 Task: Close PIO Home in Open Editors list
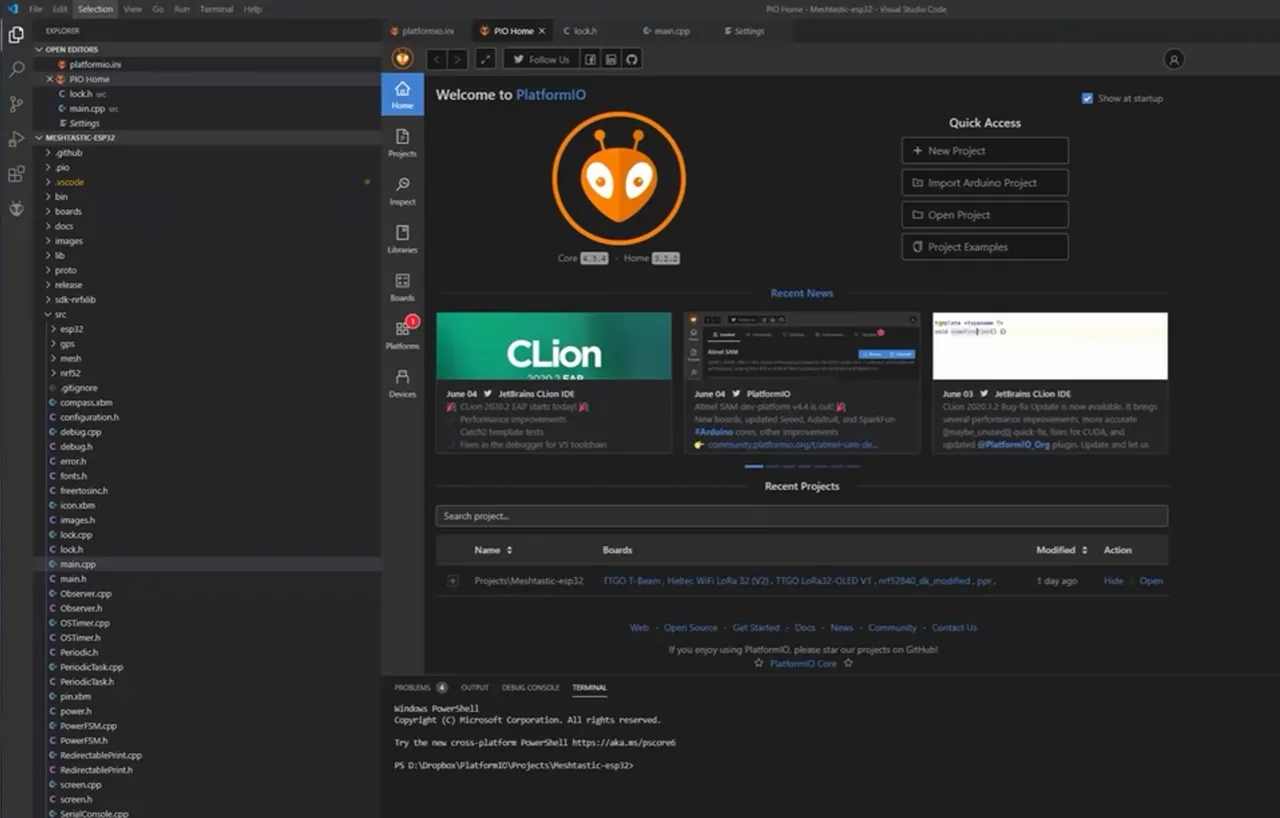pyautogui.click(x=50, y=79)
